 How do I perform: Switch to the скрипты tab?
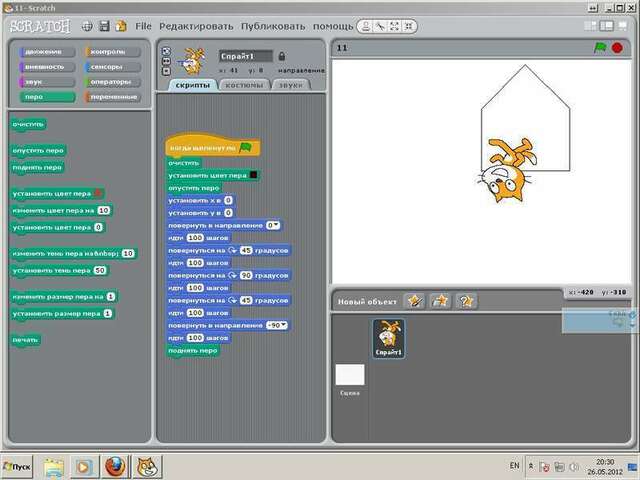click(x=192, y=85)
